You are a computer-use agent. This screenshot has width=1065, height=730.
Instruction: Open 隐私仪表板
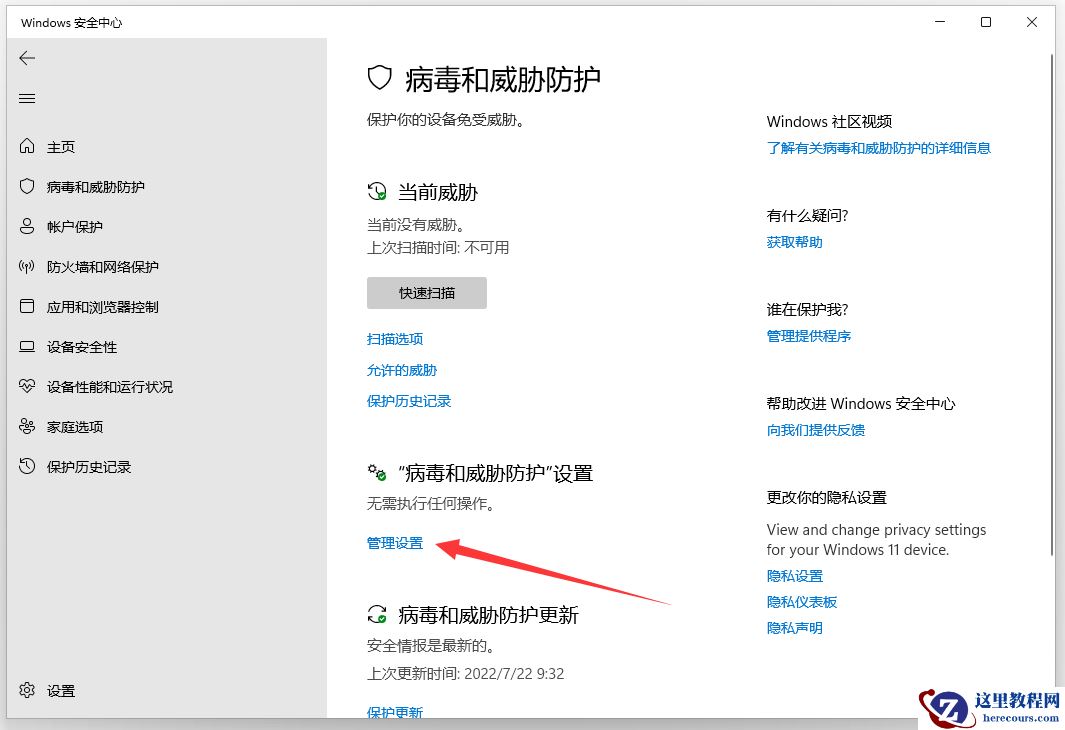(801, 601)
